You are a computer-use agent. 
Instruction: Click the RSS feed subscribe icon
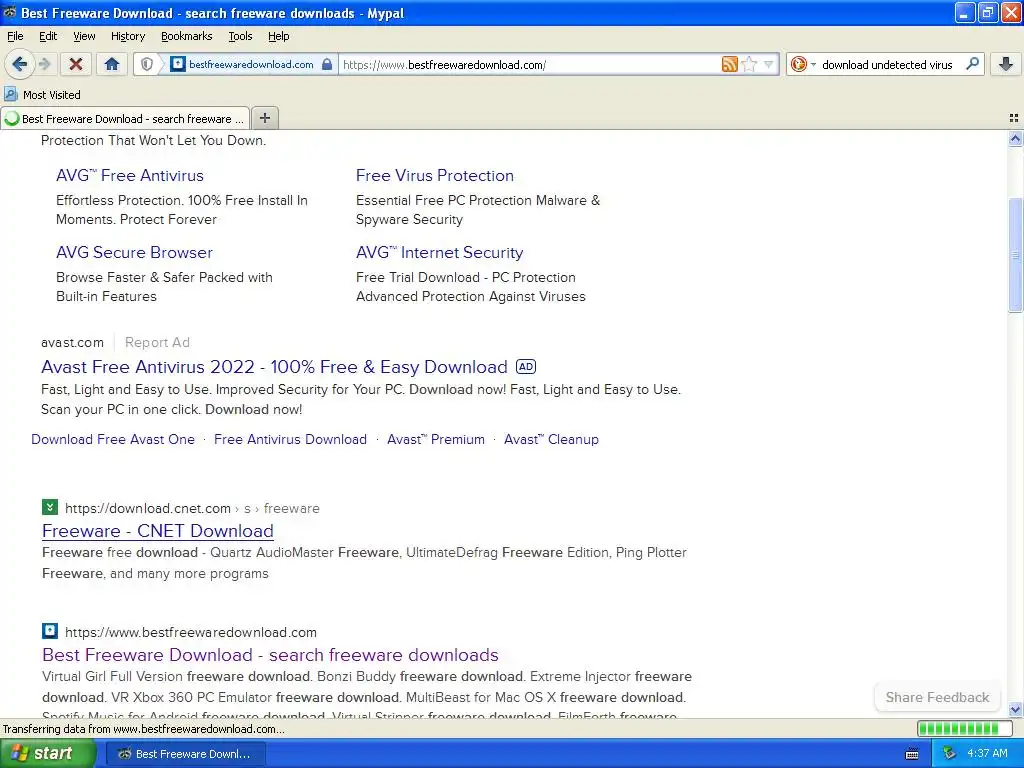729,64
